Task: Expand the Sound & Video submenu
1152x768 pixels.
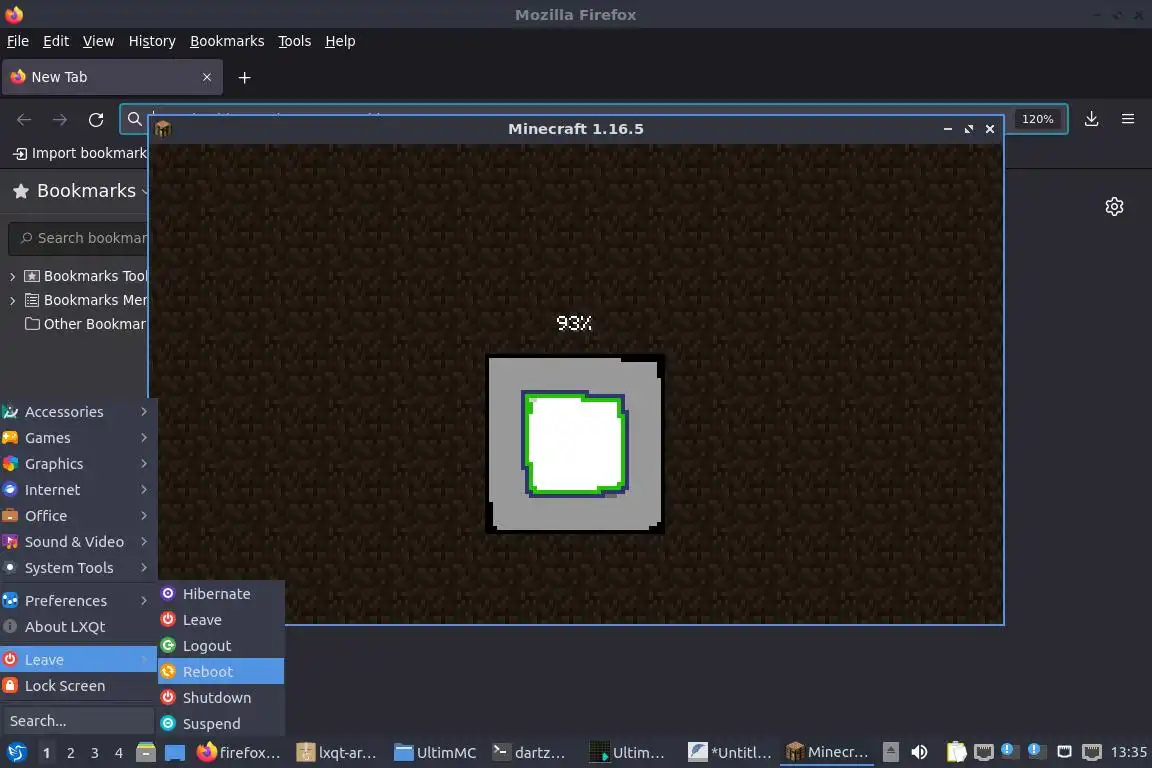Action: (79, 542)
